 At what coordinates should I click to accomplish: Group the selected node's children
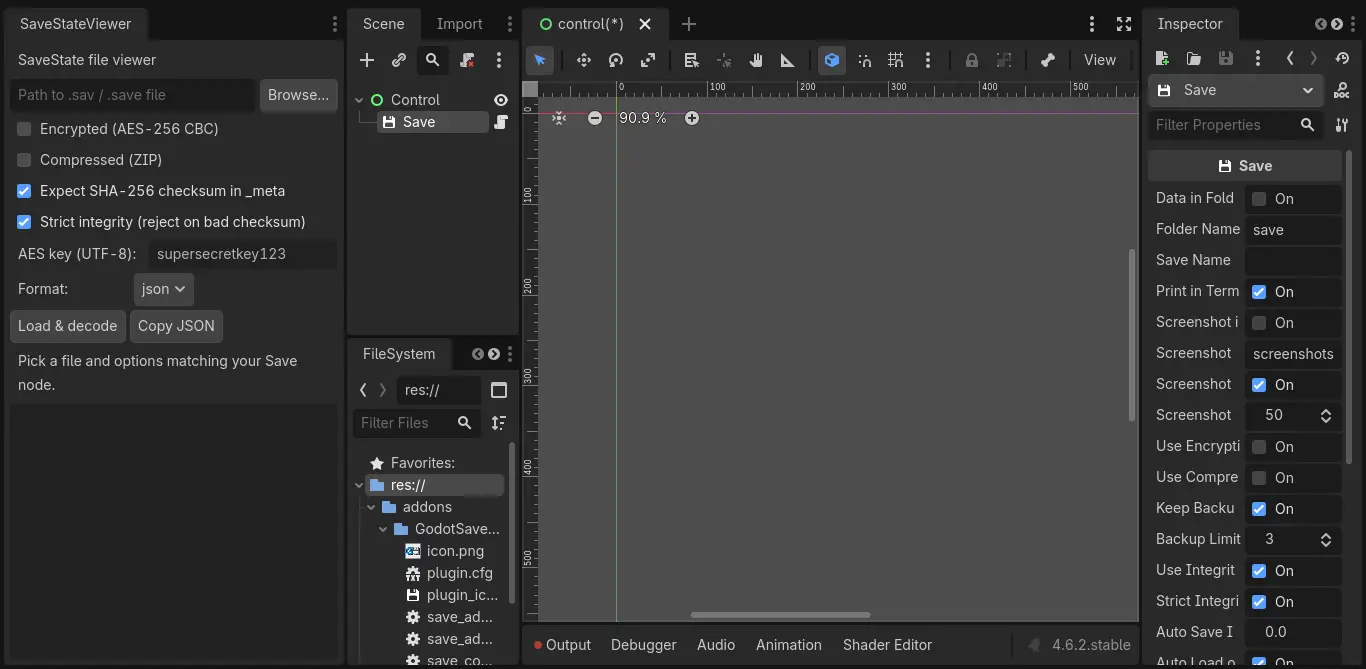coord(1004,60)
